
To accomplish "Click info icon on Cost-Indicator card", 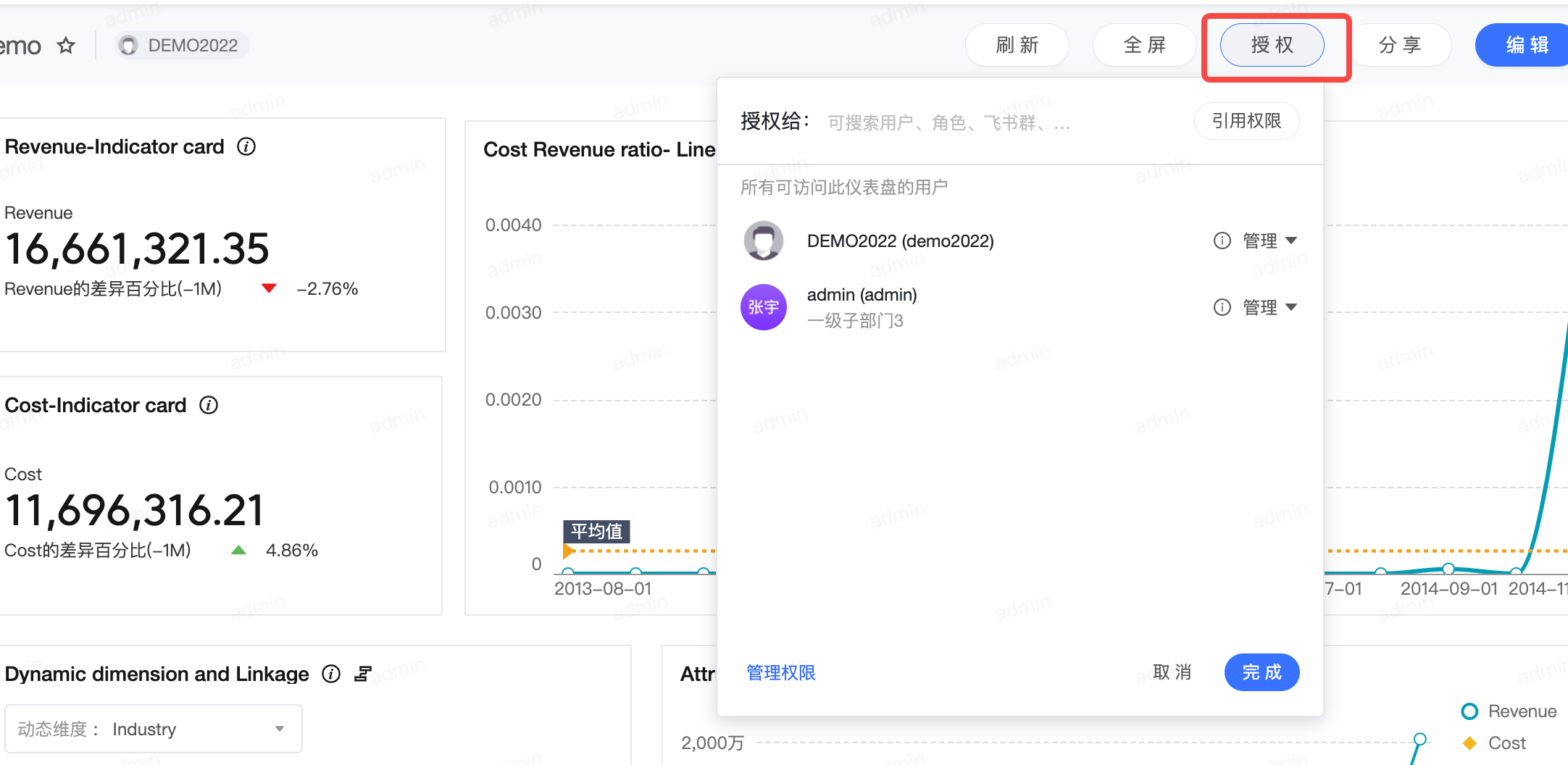I will click(209, 406).
